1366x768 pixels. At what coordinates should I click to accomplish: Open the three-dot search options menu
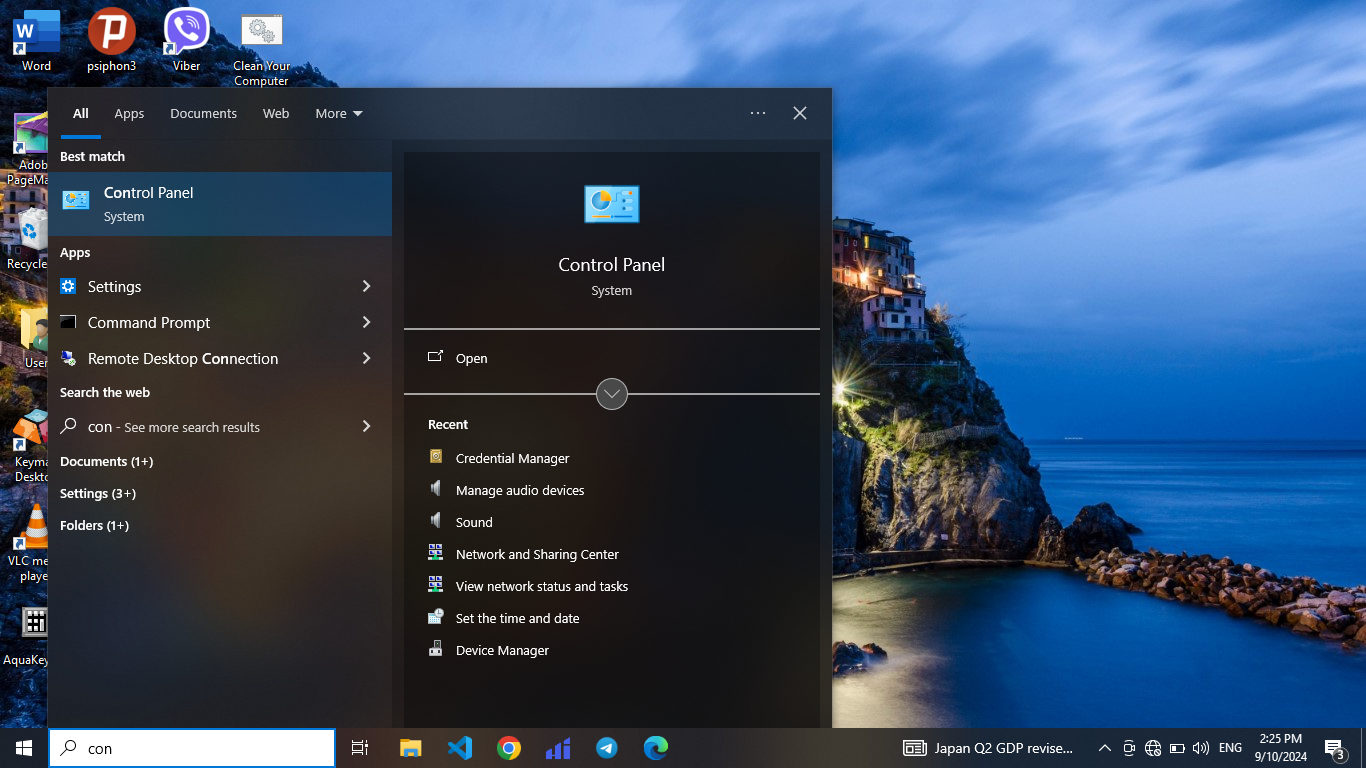[x=758, y=113]
